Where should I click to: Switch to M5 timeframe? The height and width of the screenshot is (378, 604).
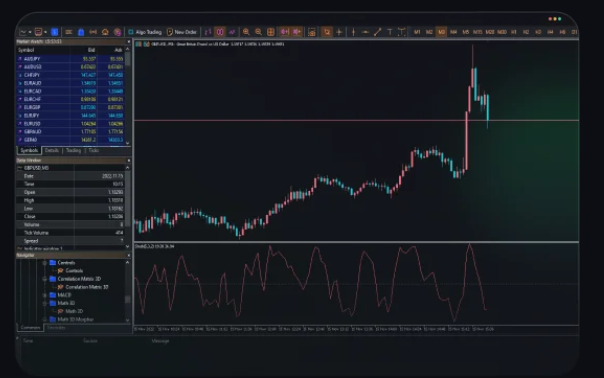[466, 32]
